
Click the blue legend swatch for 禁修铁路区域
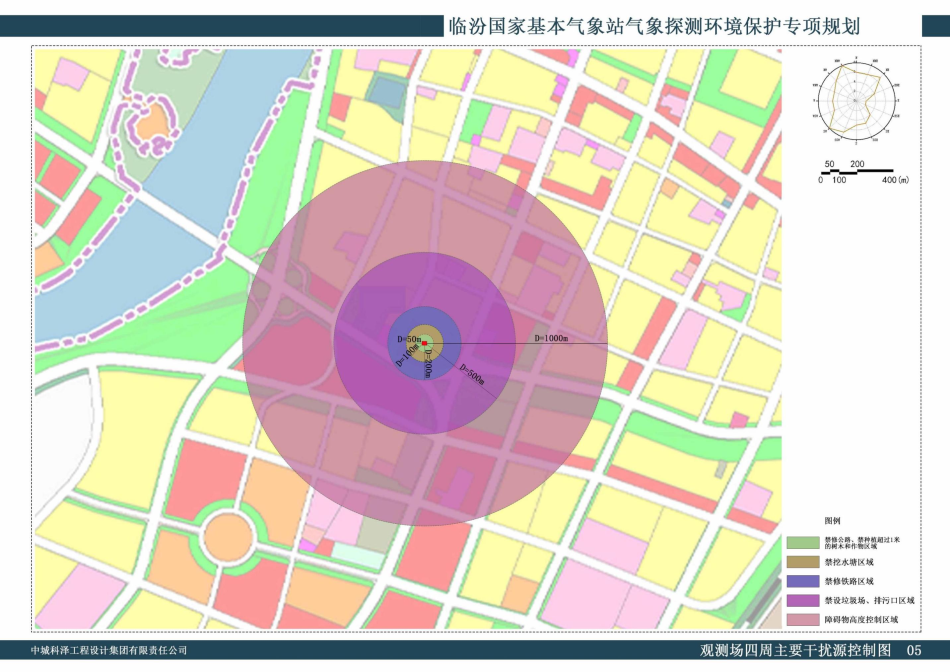(x=801, y=581)
